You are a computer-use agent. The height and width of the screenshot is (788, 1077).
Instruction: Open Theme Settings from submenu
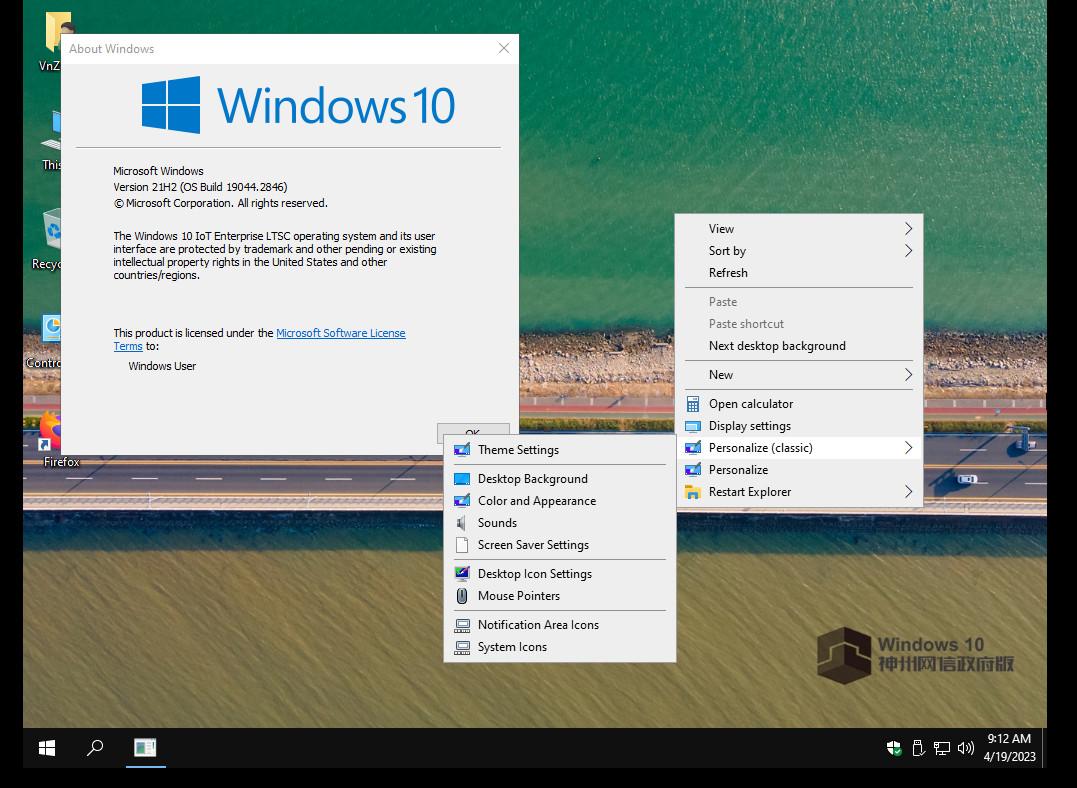560,450
